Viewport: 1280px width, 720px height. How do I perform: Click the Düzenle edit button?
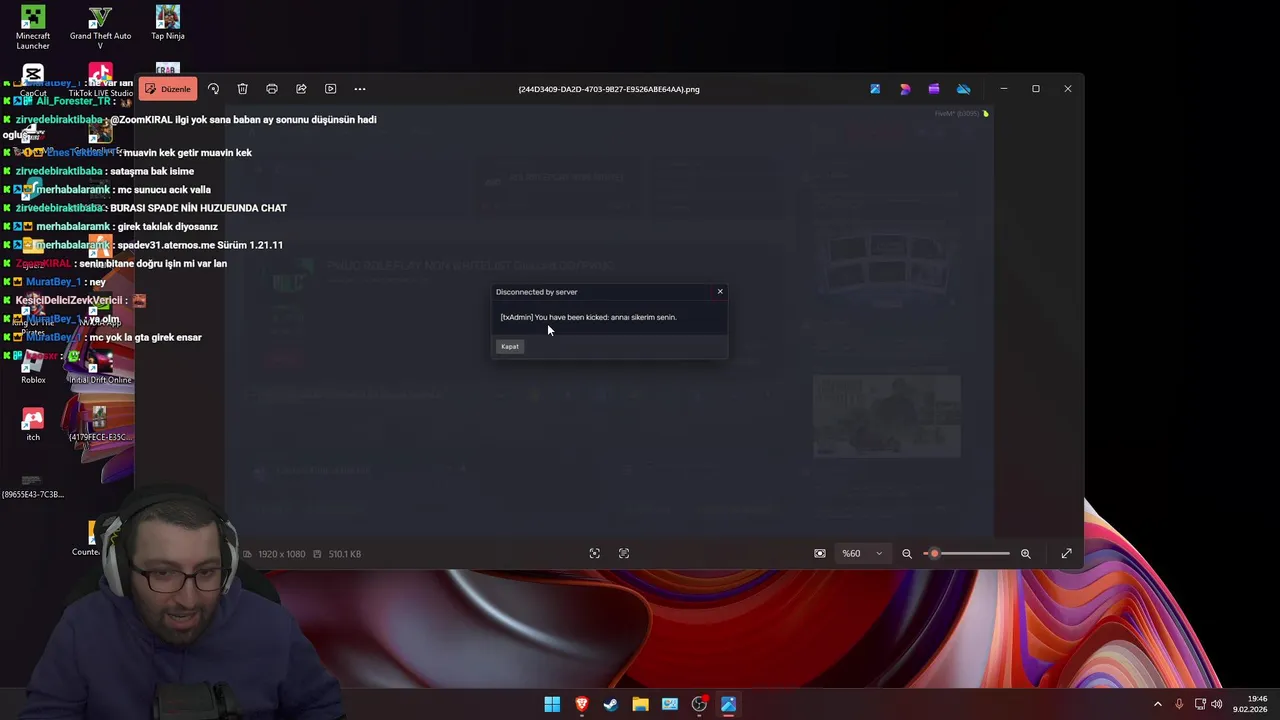point(167,89)
